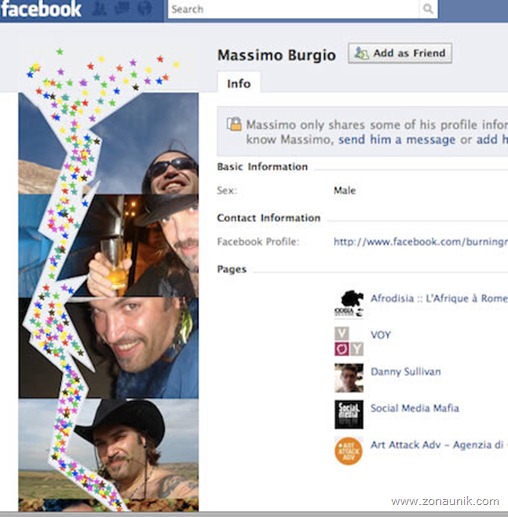Screen dimensions: 508x517
Task: Follow the send him a message link
Action: click(397, 139)
